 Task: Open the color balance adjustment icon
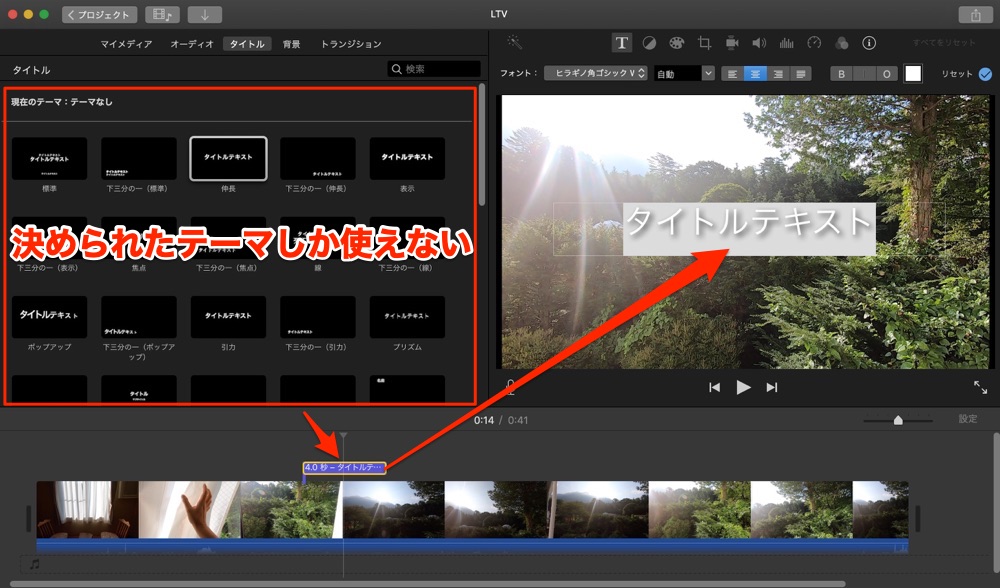click(649, 43)
